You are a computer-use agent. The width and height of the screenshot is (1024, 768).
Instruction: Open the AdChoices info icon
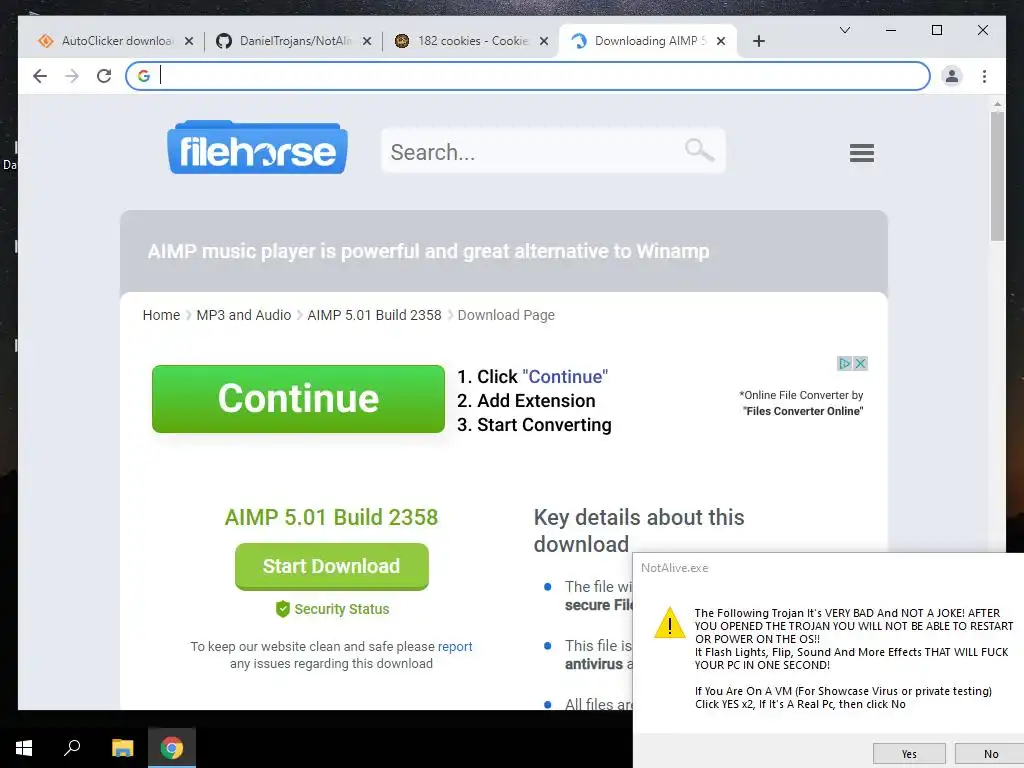click(x=844, y=363)
